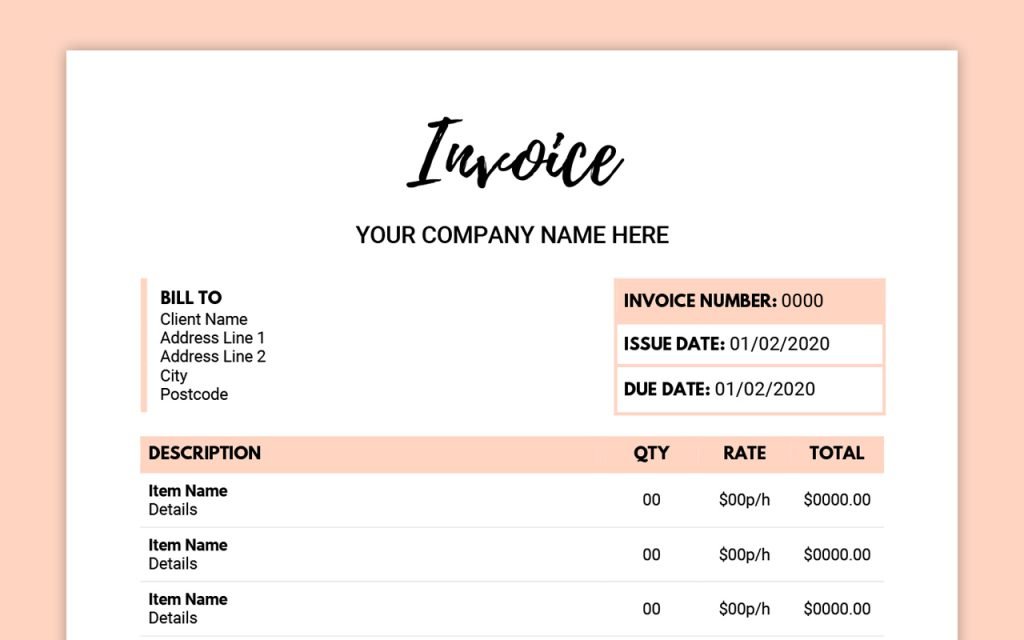
Task: Click the peach bar beside Bill To
Action: click(x=144, y=345)
